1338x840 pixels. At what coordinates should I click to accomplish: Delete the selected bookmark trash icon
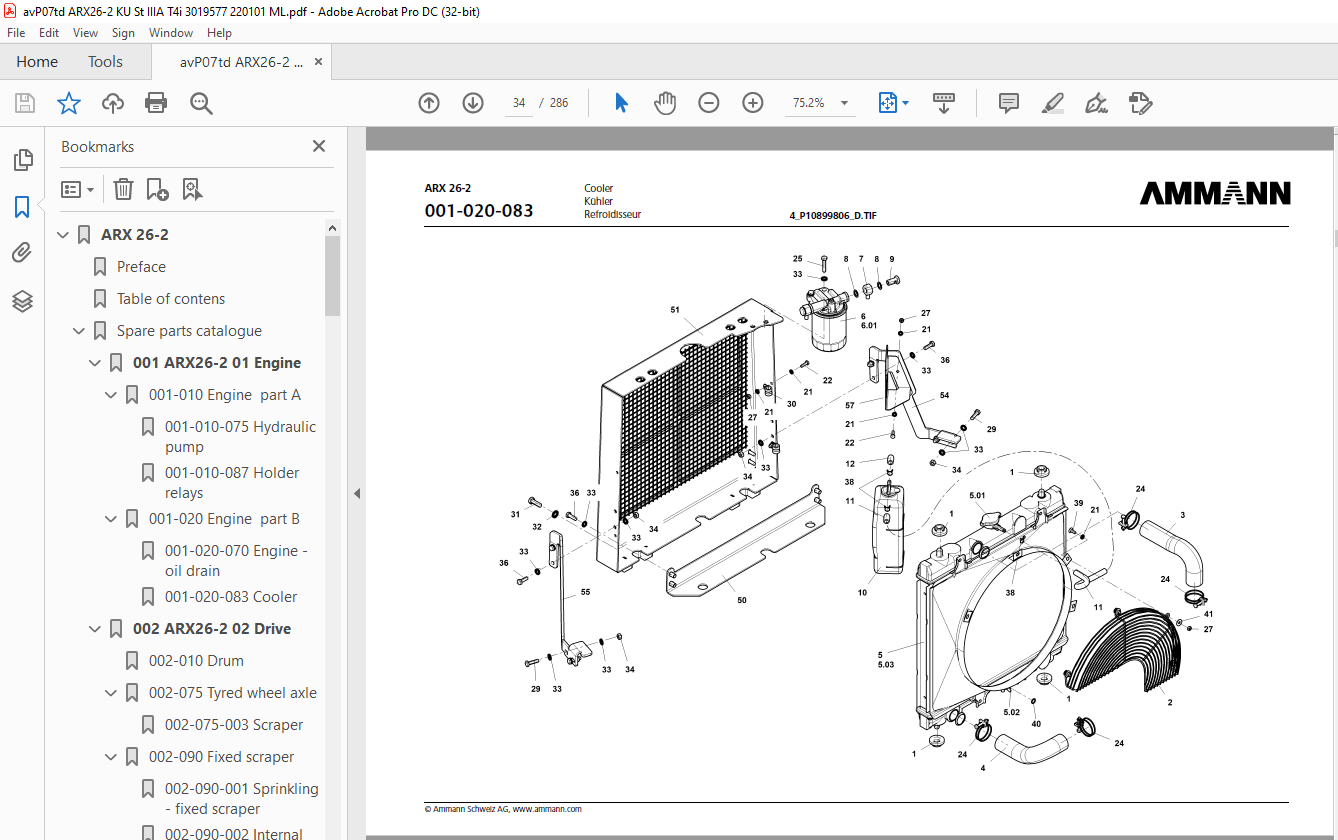pos(123,189)
